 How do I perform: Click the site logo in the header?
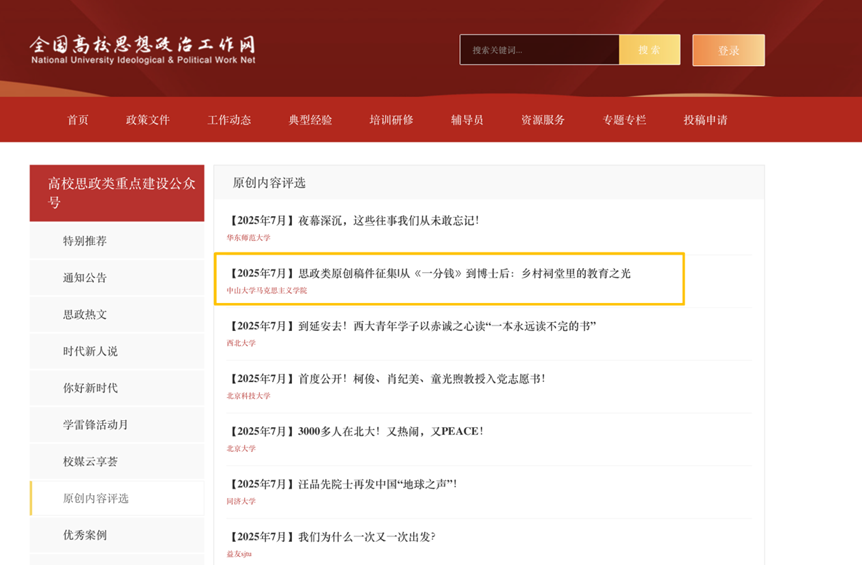tap(143, 50)
